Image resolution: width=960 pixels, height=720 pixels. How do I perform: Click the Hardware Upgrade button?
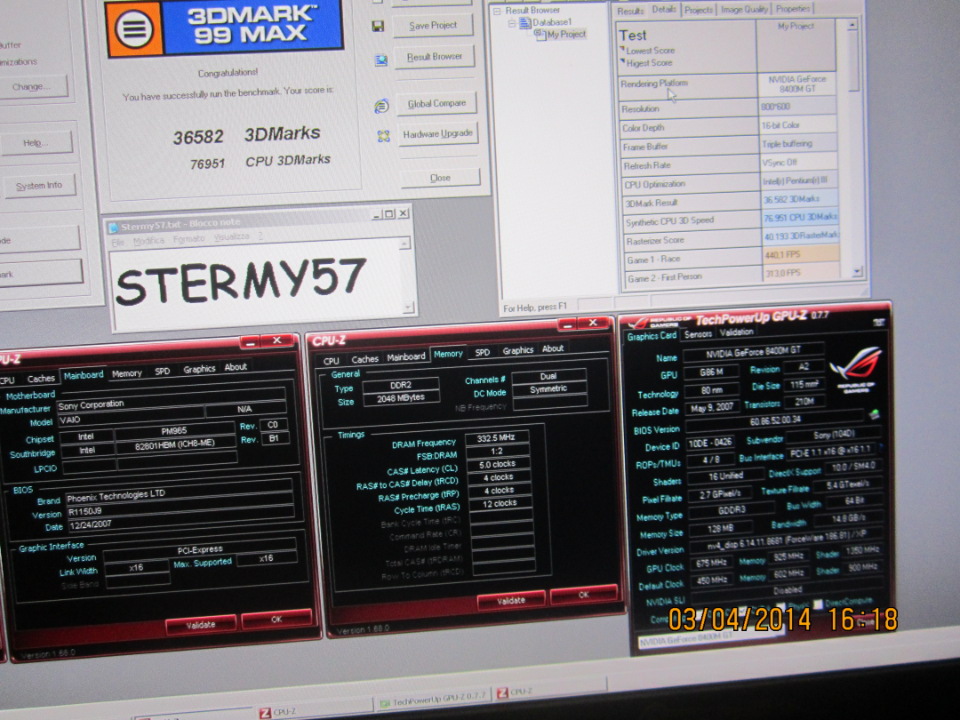click(438, 133)
